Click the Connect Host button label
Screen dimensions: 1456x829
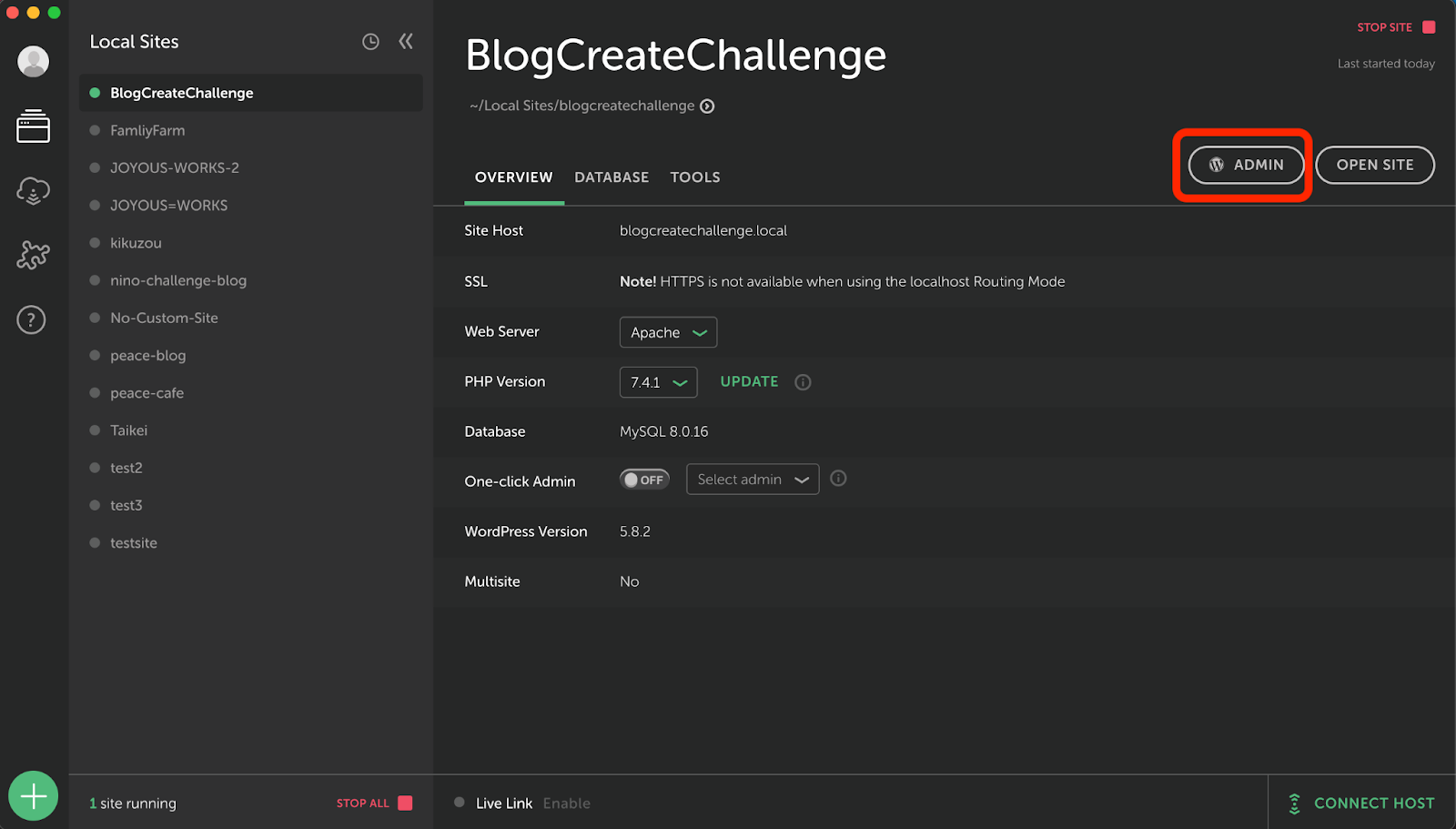pyautogui.click(x=1374, y=804)
